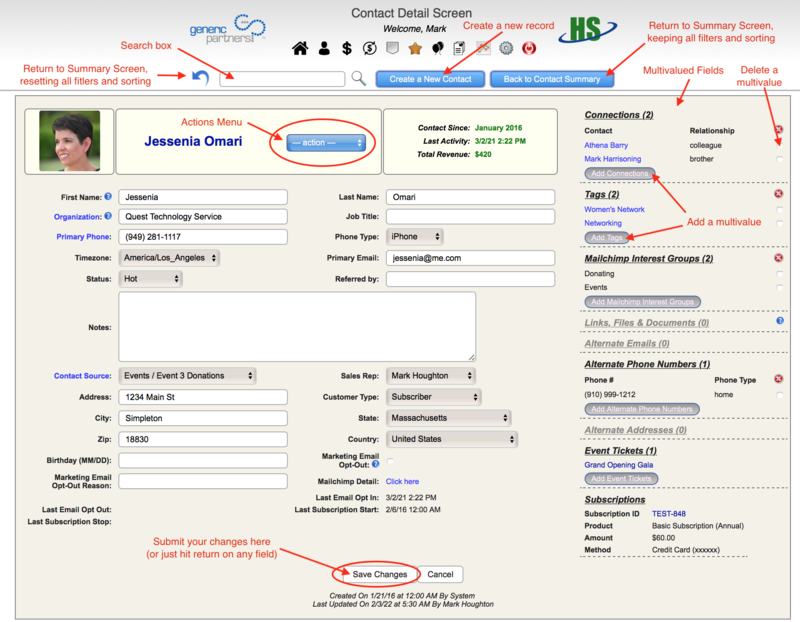Check the Donating interest group checkbox
800x622 pixels.
click(x=779, y=273)
